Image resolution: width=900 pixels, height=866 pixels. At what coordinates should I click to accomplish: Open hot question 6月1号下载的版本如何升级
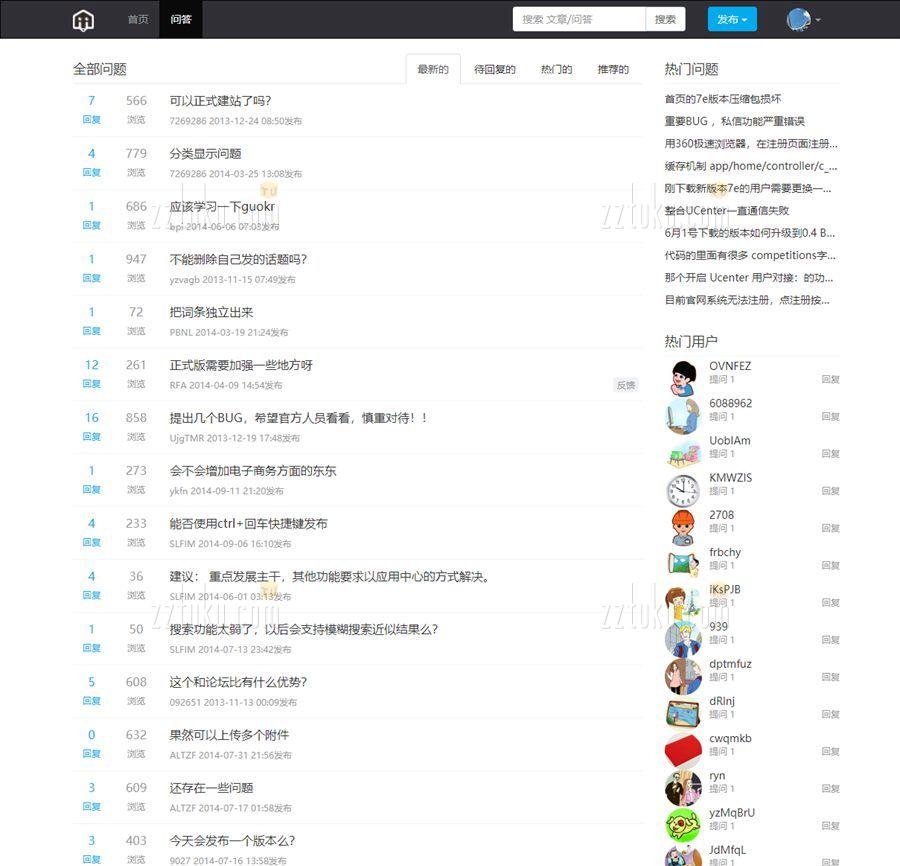(750, 232)
